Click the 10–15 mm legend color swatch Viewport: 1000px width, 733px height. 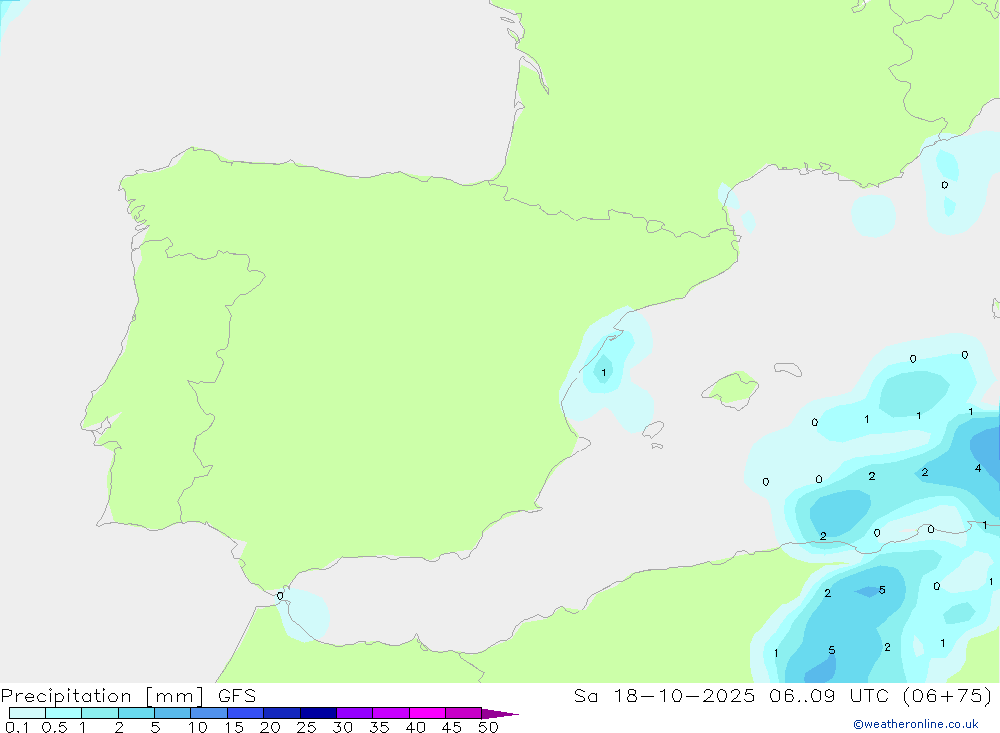[209, 713]
